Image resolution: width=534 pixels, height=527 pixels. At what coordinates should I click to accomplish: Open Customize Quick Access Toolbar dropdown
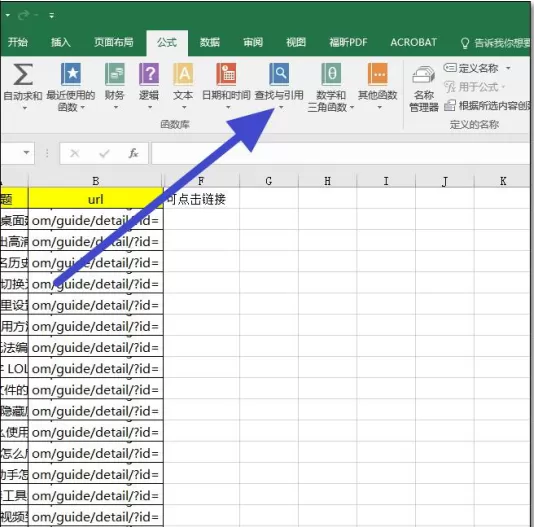(x=52, y=15)
